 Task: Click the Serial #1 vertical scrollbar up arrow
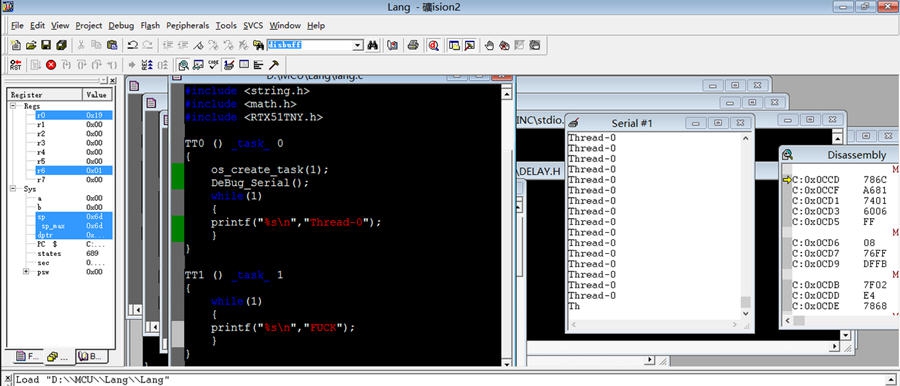coord(746,138)
